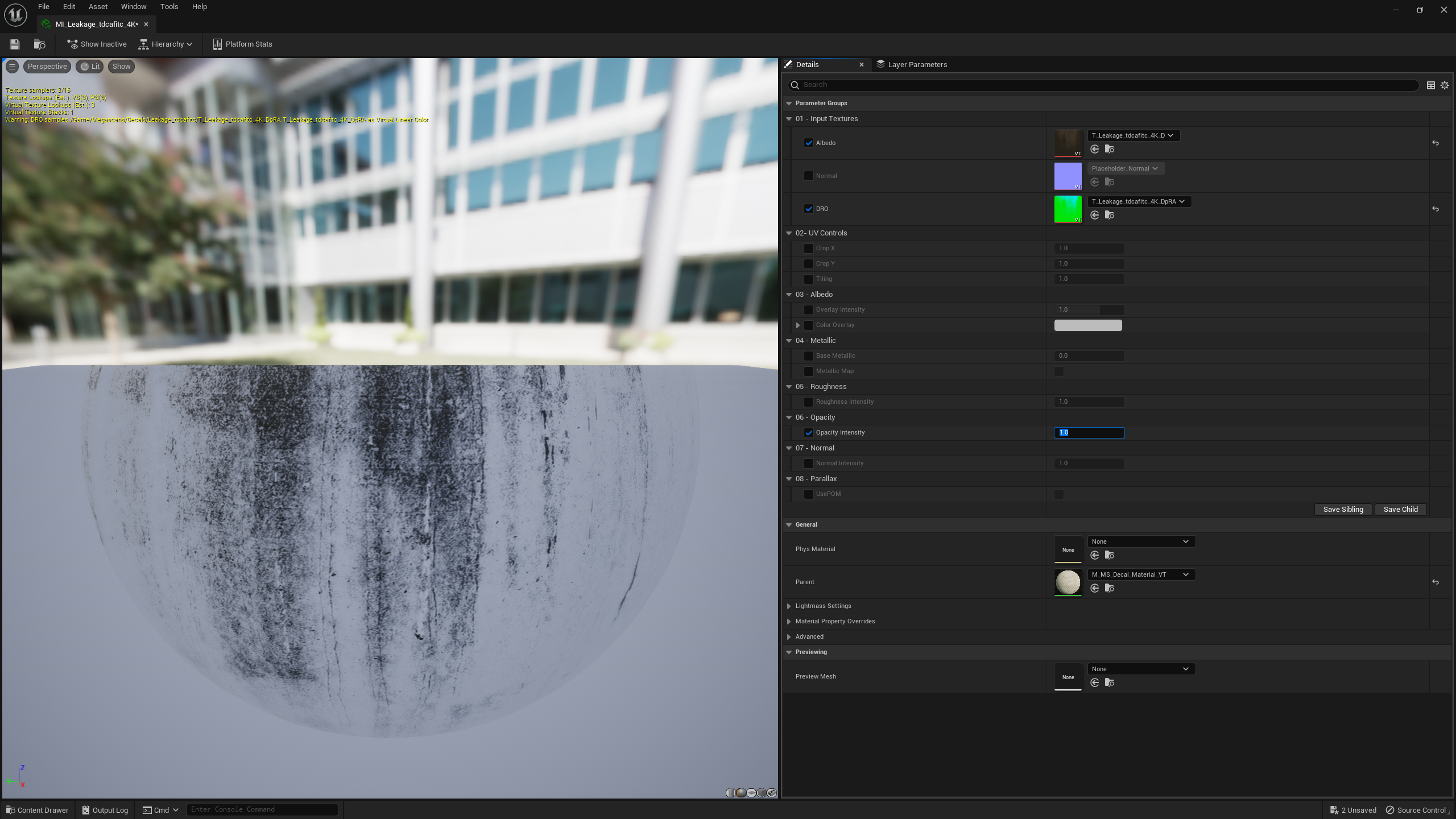Click Browse to asset icon in toolbar
The height and width of the screenshot is (819, 1456).
tap(39, 44)
